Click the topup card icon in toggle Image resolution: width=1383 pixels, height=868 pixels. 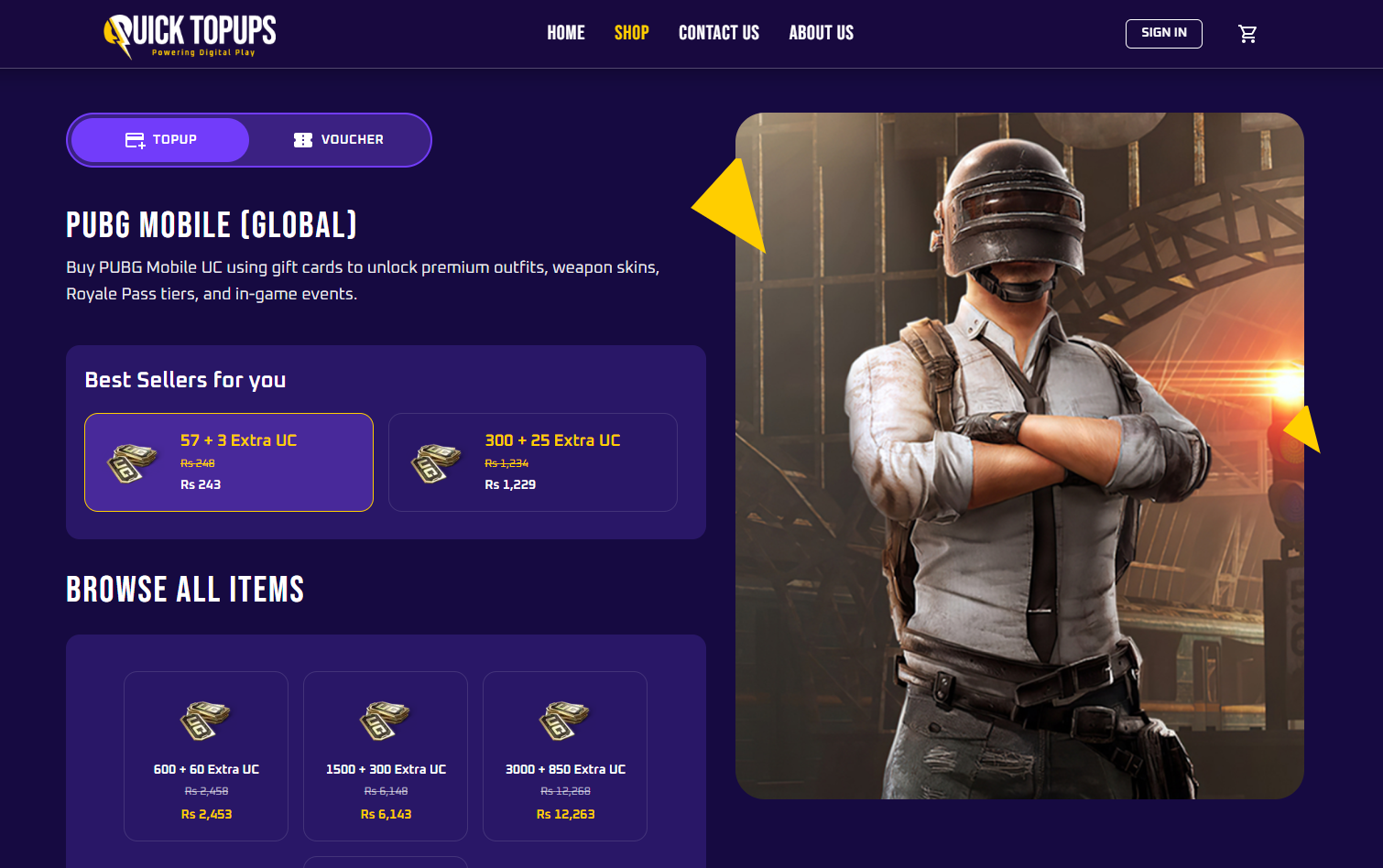point(136,140)
